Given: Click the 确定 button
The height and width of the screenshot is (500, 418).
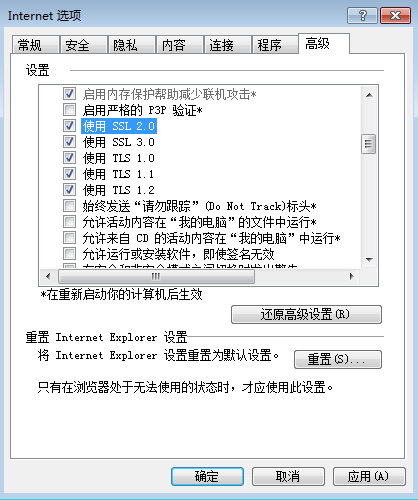Looking at the screenshot, I should pyautogui.click(x=207, y=476).
